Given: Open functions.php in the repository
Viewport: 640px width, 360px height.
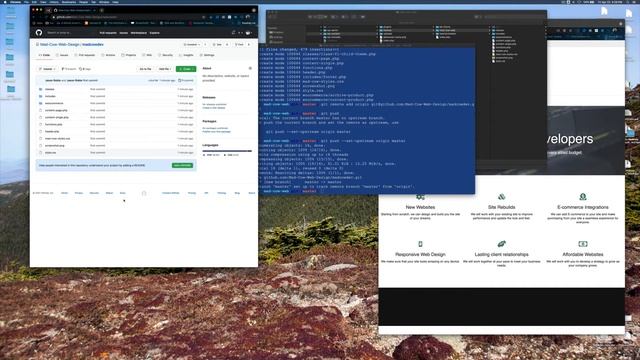Looking at the screenshot, I should click(x=53, y=124).
